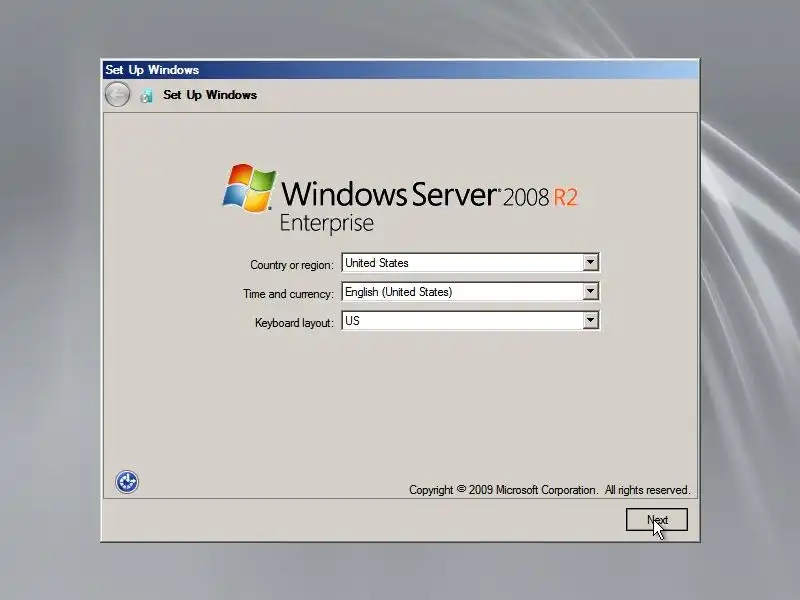The width and height of the screenshot is (800, 600).
Task: Click the Keyboard layout label
Action: [x=294, y=323]
